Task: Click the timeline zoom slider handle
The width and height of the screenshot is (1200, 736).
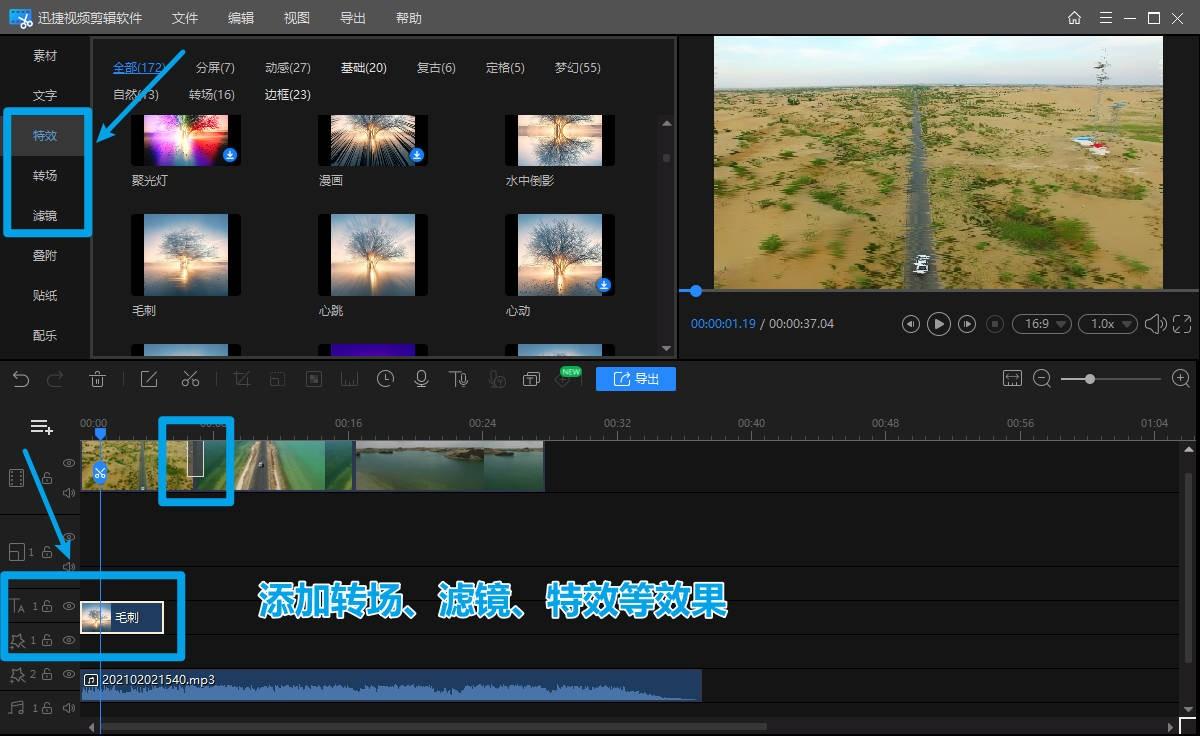Action: 1090,379
